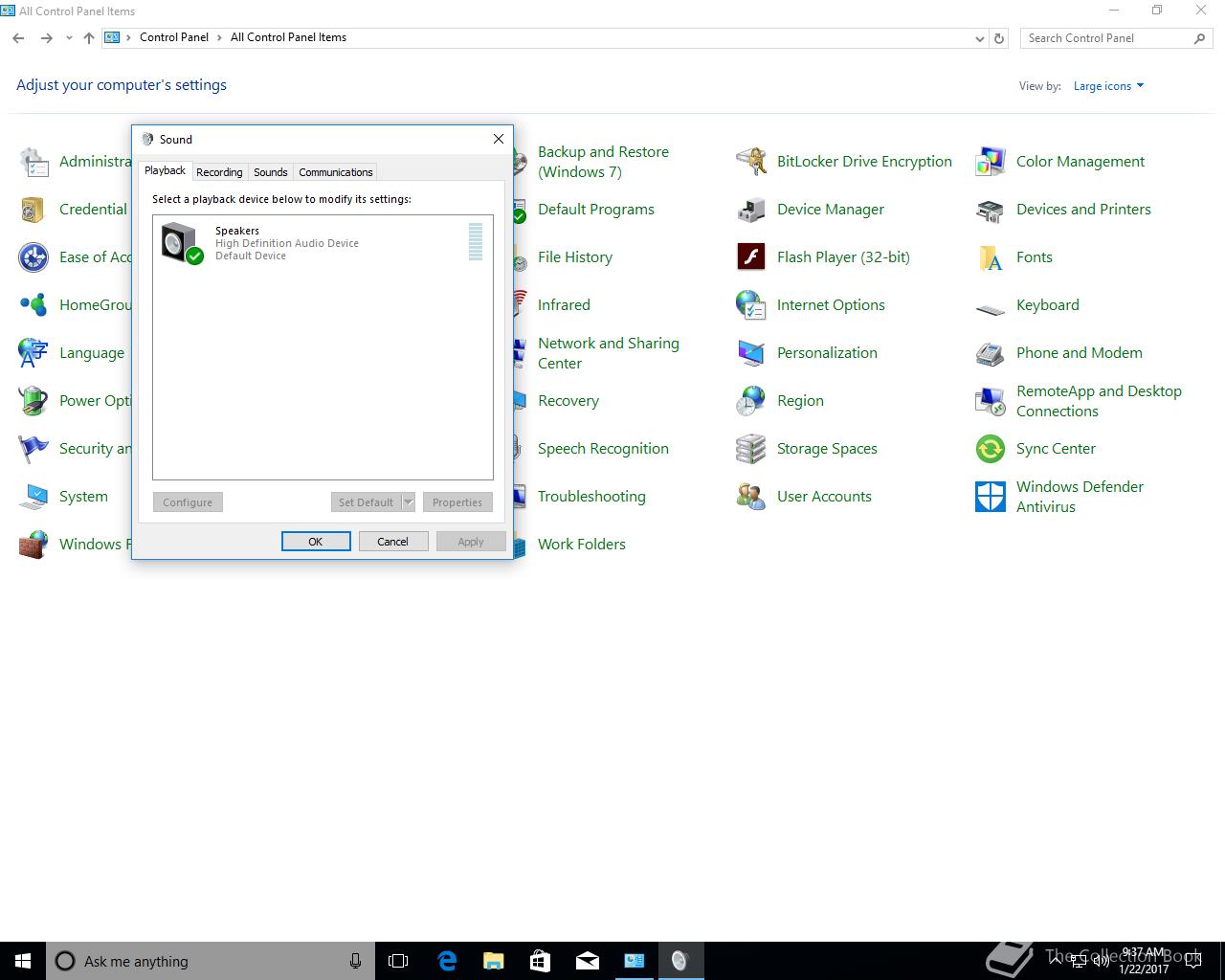Click the Infrared link
This screenshot has height=980, width=1225.
(564, 305)
